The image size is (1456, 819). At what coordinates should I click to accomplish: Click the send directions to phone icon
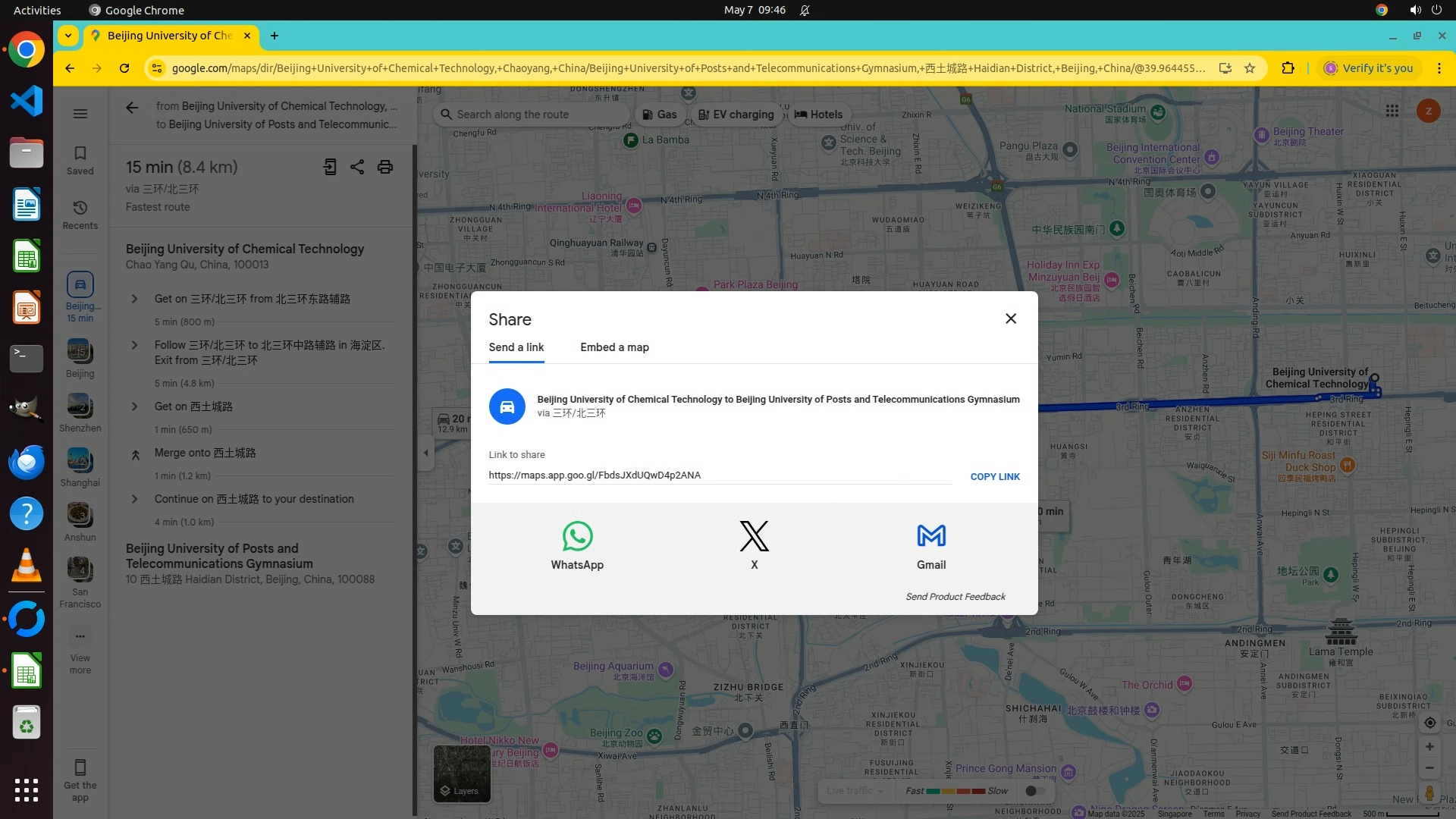tap(330, 168)
